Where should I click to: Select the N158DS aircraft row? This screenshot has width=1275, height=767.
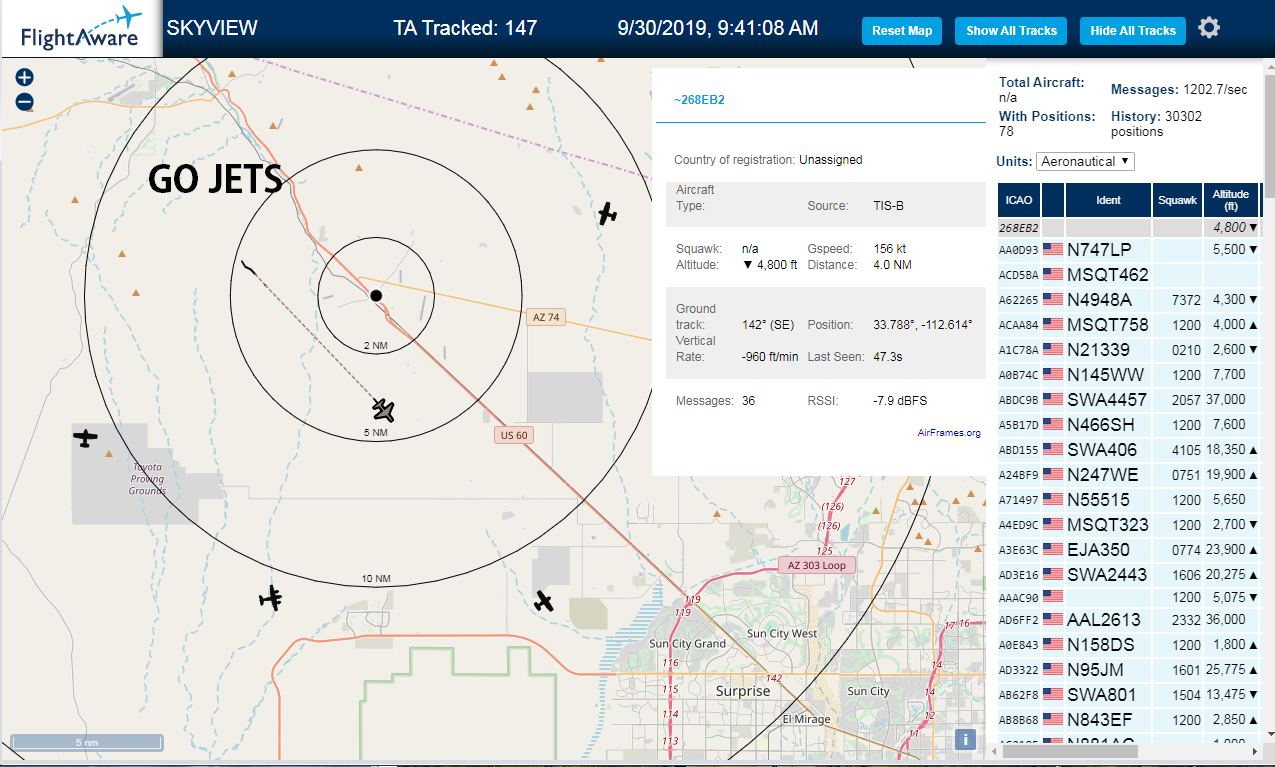(x=1129, y=645)
